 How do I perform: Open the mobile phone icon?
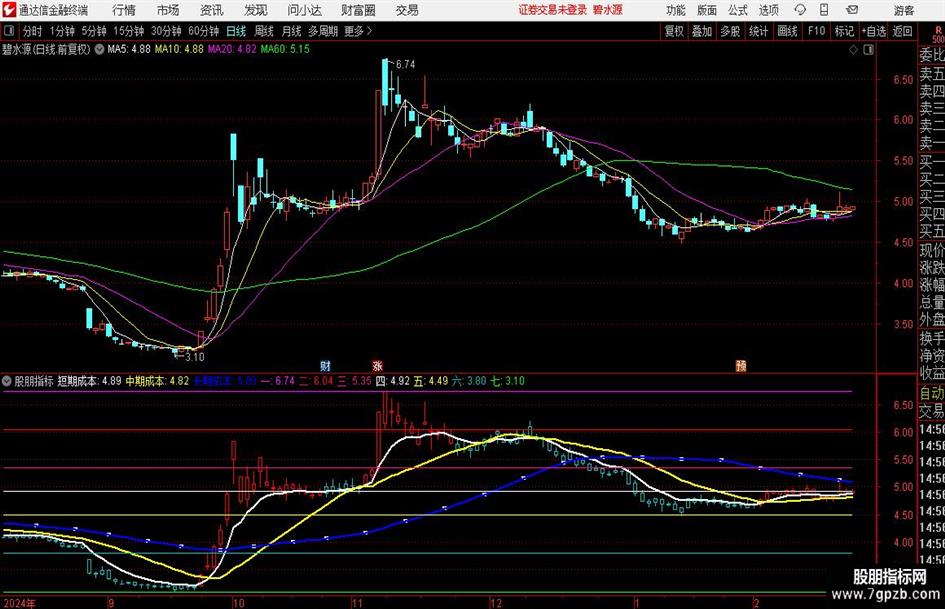(x=824, y=10)
